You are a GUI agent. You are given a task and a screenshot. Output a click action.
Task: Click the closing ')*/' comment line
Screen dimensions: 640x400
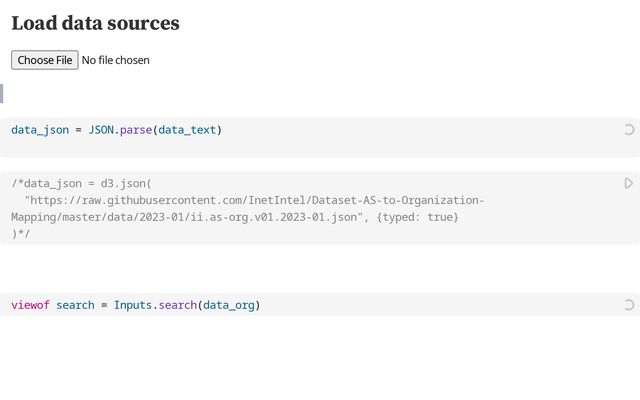pyautogui.click(x=21, y=232)
